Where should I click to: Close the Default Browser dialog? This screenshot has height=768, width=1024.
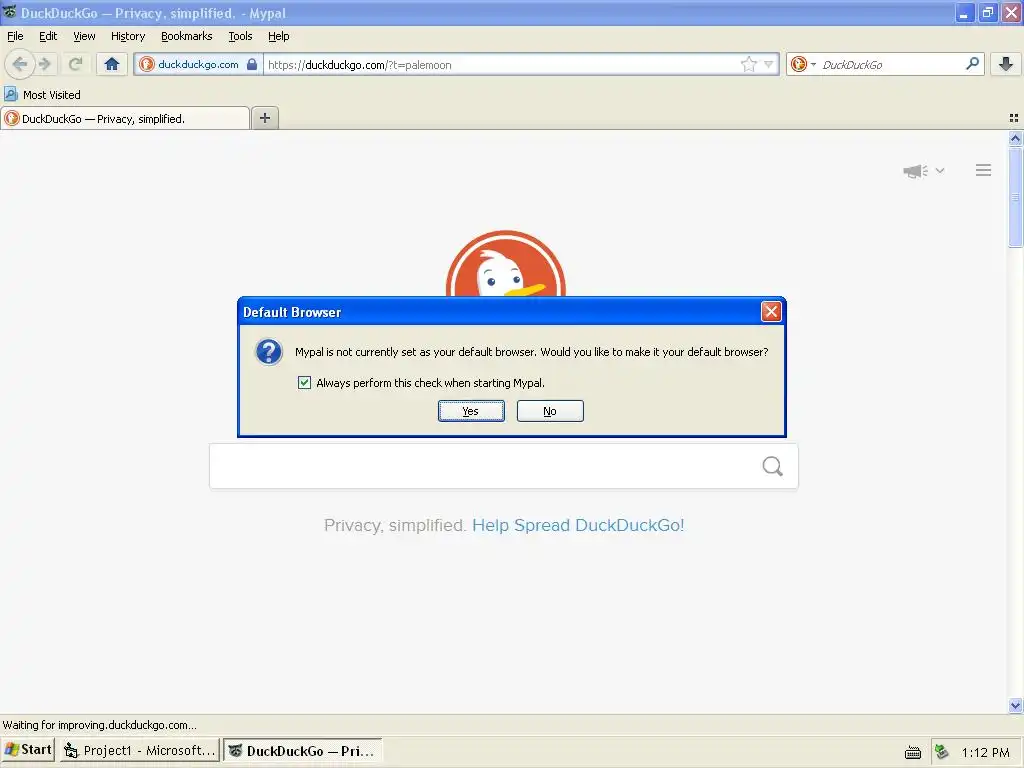[x=771, y=312]
